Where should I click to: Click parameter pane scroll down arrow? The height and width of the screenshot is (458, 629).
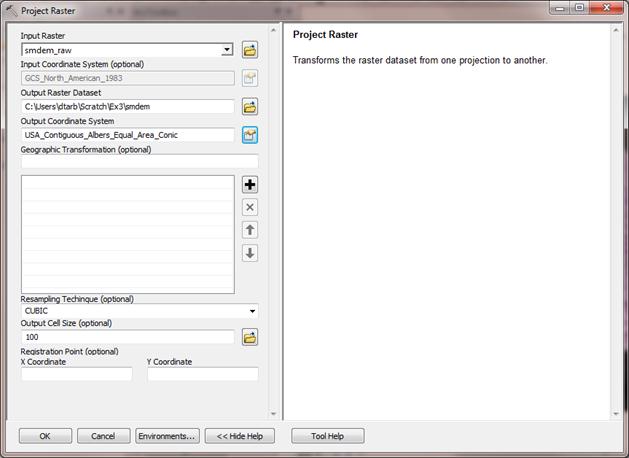tap(273, 413)
